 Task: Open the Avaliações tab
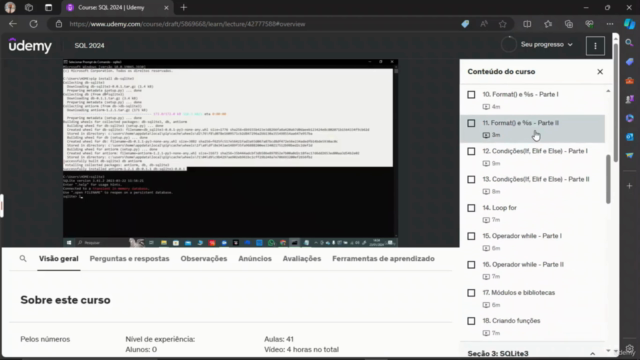point(302,259)
